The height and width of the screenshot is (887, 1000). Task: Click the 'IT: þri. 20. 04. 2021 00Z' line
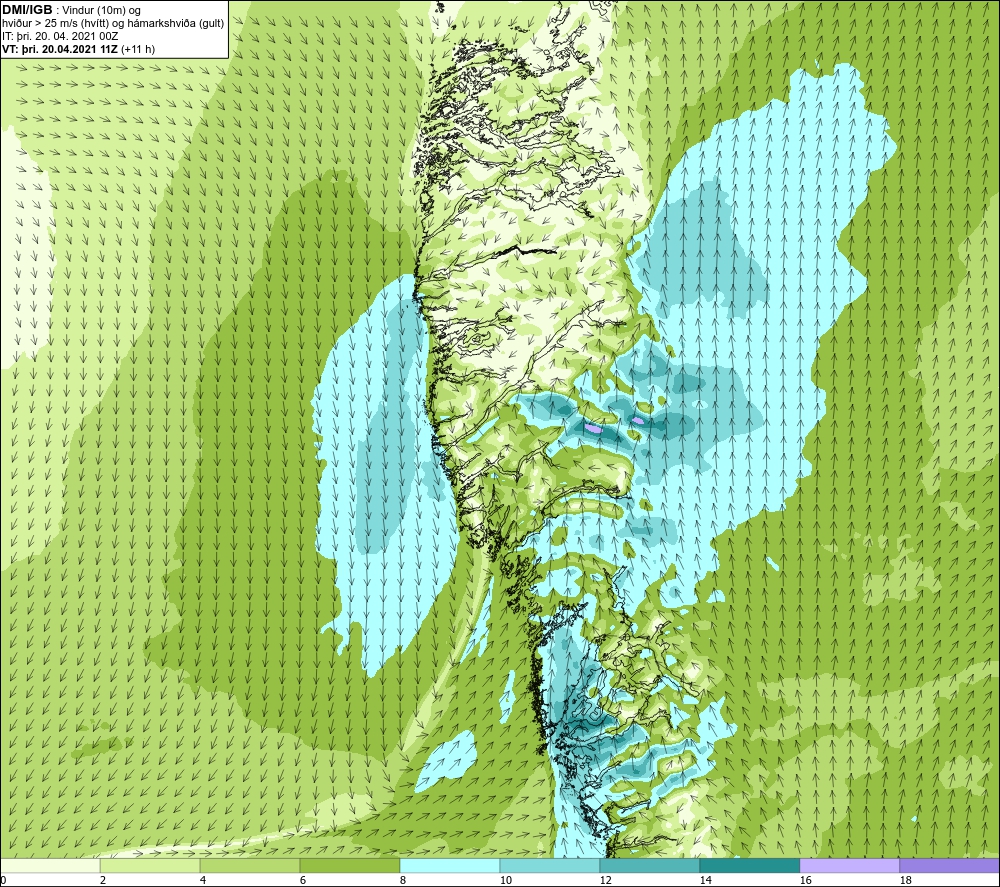point(60,36)
